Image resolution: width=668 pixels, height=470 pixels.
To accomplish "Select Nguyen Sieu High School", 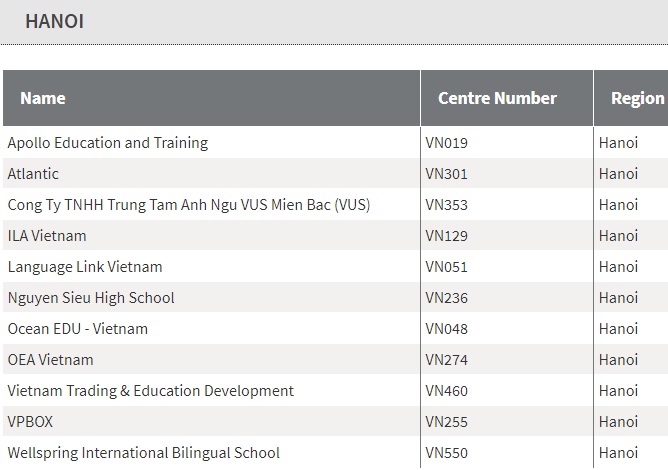I will 91,298.
